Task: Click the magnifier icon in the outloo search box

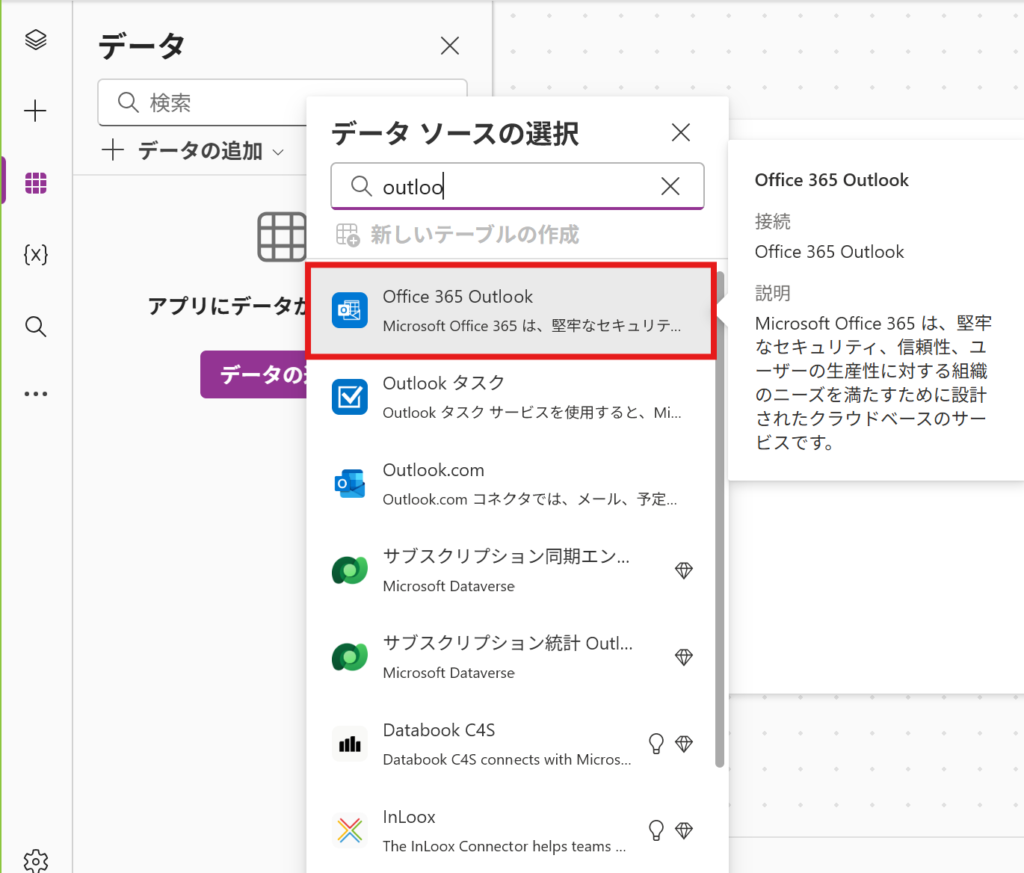Action: pyautogui.click(x=361, y=186)
